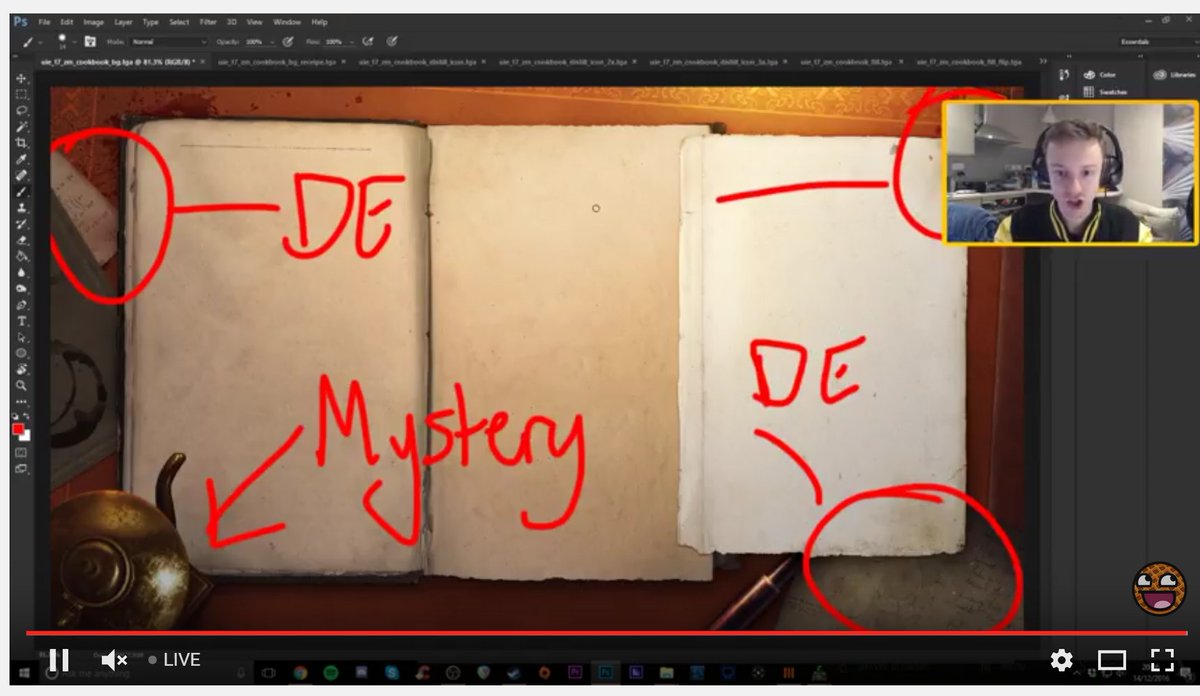The image size is (1200, 696).
Task: Select the Move tool in Photoshop toolbar
Action: (22, 79)
